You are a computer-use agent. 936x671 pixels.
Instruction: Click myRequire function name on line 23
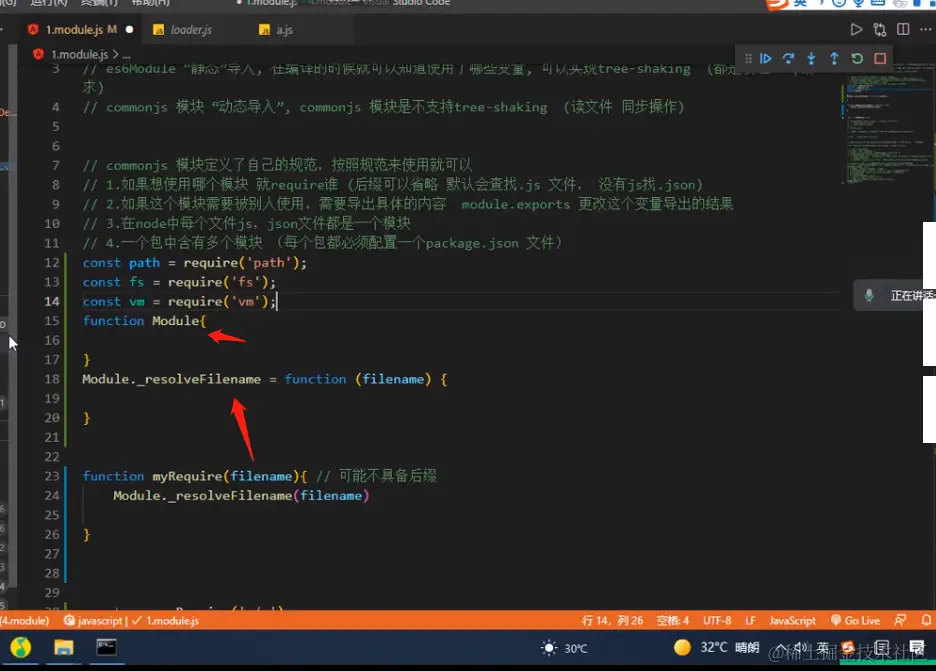187,476
